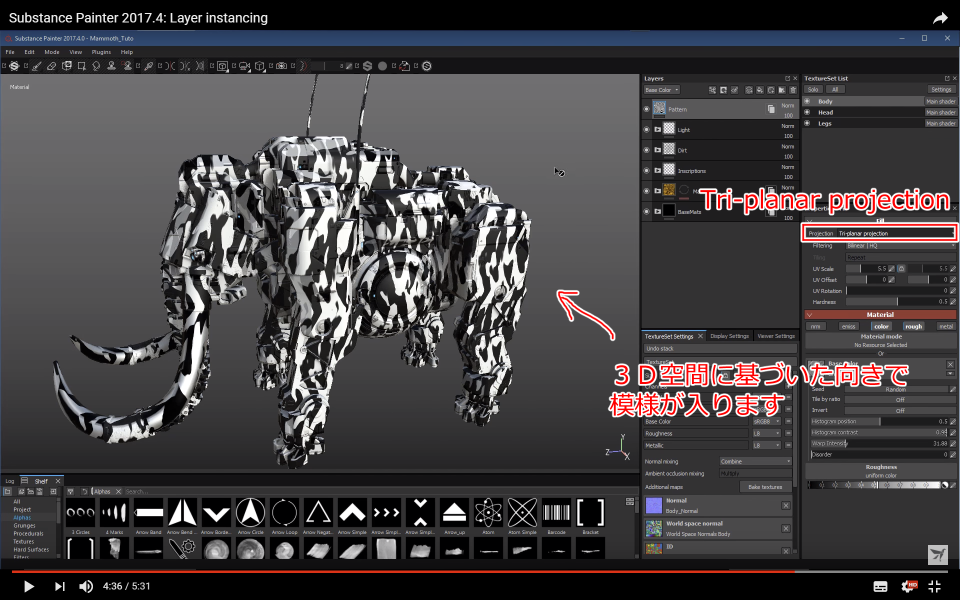Select the Clone stamp tool
This screenshot has width=960, height=600.
(111, 66)
